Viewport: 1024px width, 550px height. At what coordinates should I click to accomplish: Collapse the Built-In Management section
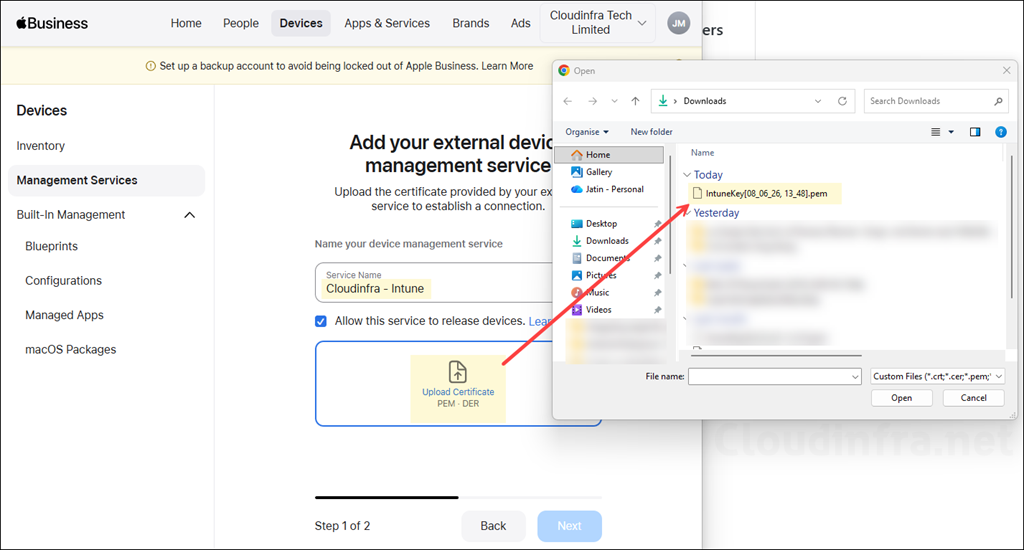click(x=189, y=215)
